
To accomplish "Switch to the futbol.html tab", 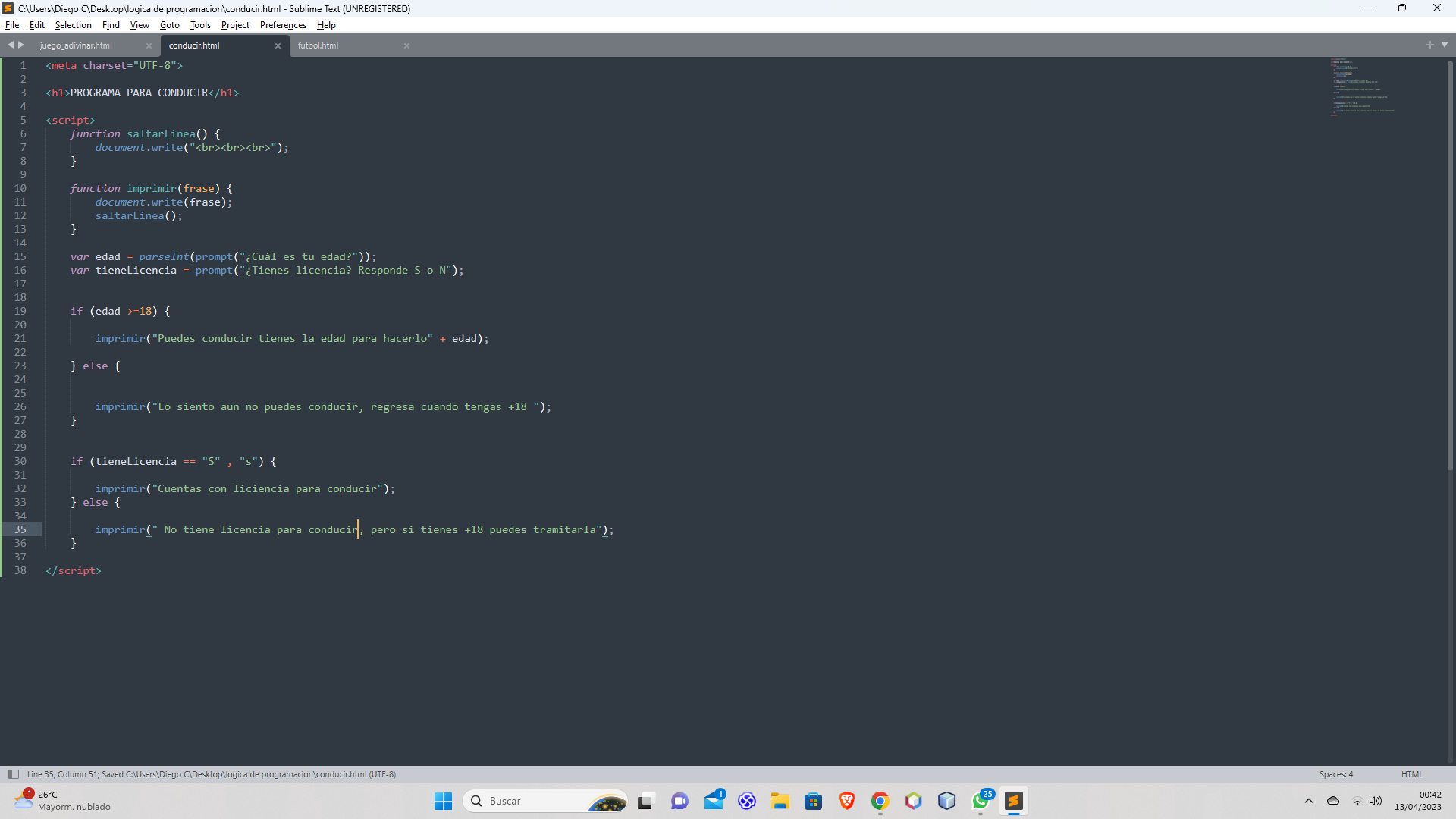I will point(318,45).
